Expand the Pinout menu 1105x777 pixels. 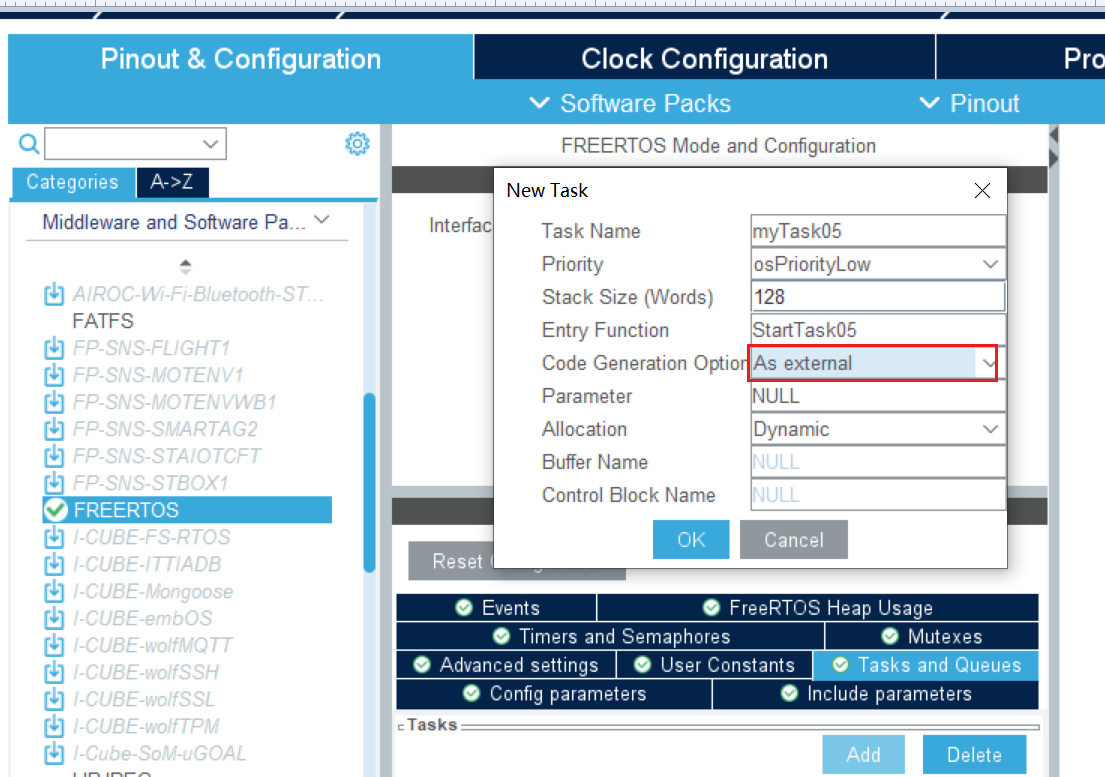click(970, 104)
